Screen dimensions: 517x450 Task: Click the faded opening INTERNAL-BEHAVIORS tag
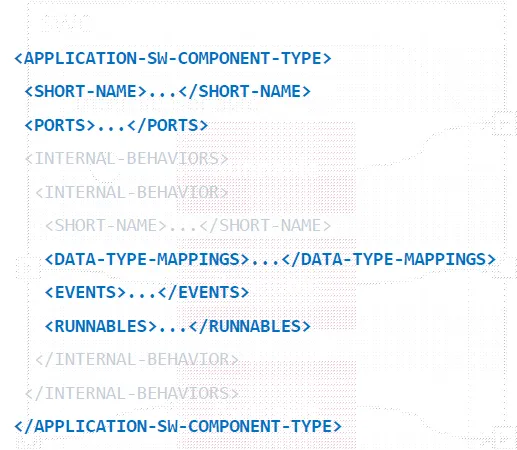[127, 159]
